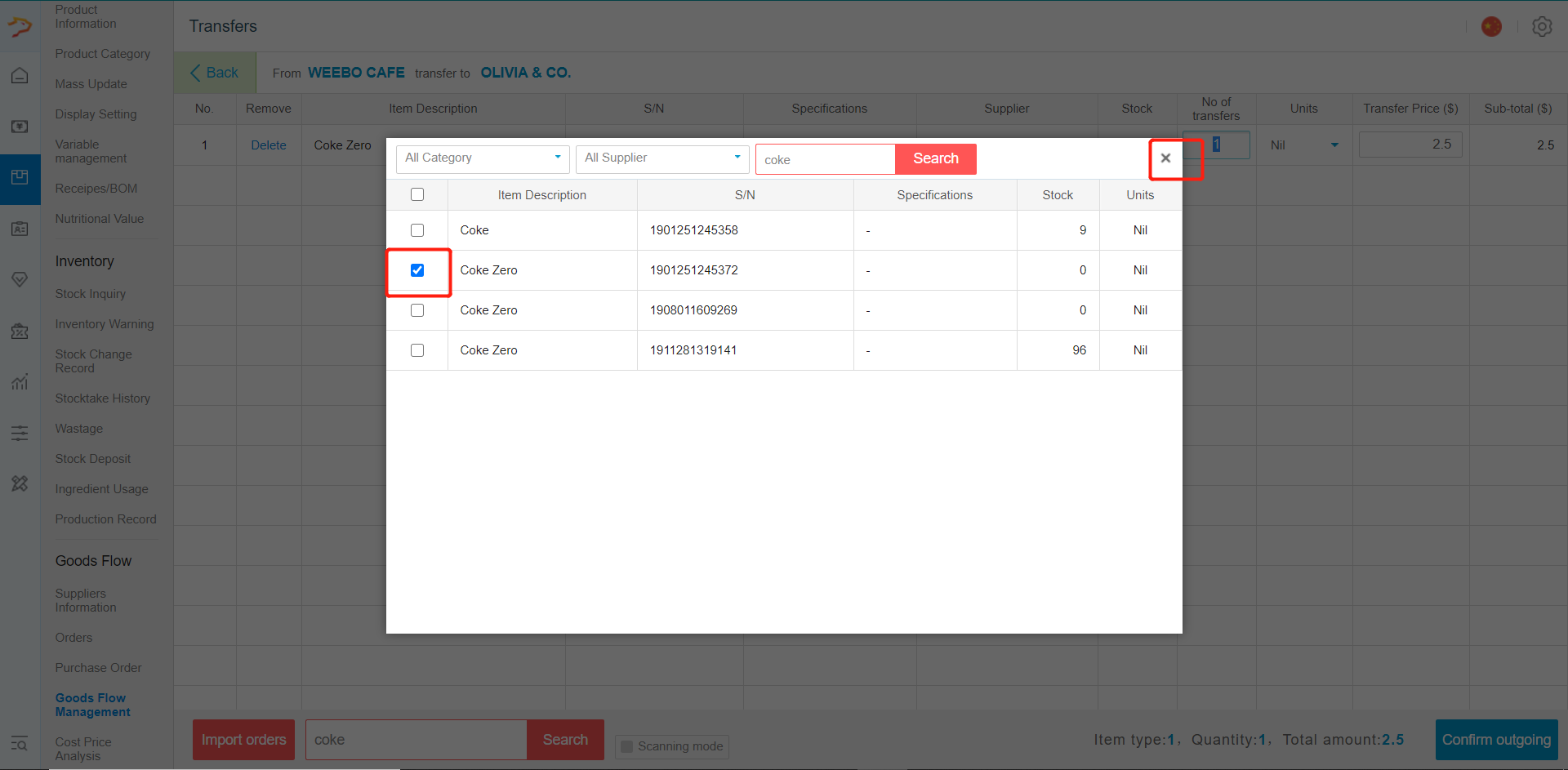Check the Coke Zero 1911281319141 checkbox
The width and height of the screenshot is (1568, 770).
click(x=417, y=350)
